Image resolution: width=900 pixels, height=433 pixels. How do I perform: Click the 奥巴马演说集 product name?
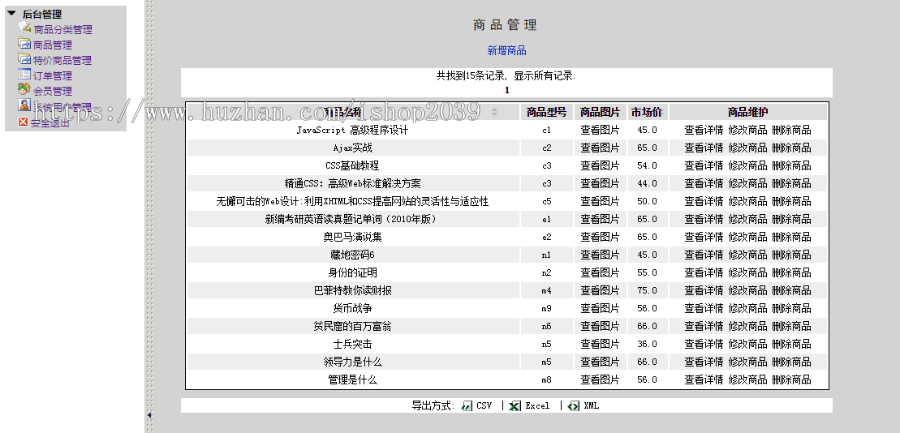pyautogui.click(x=352, y=237)
